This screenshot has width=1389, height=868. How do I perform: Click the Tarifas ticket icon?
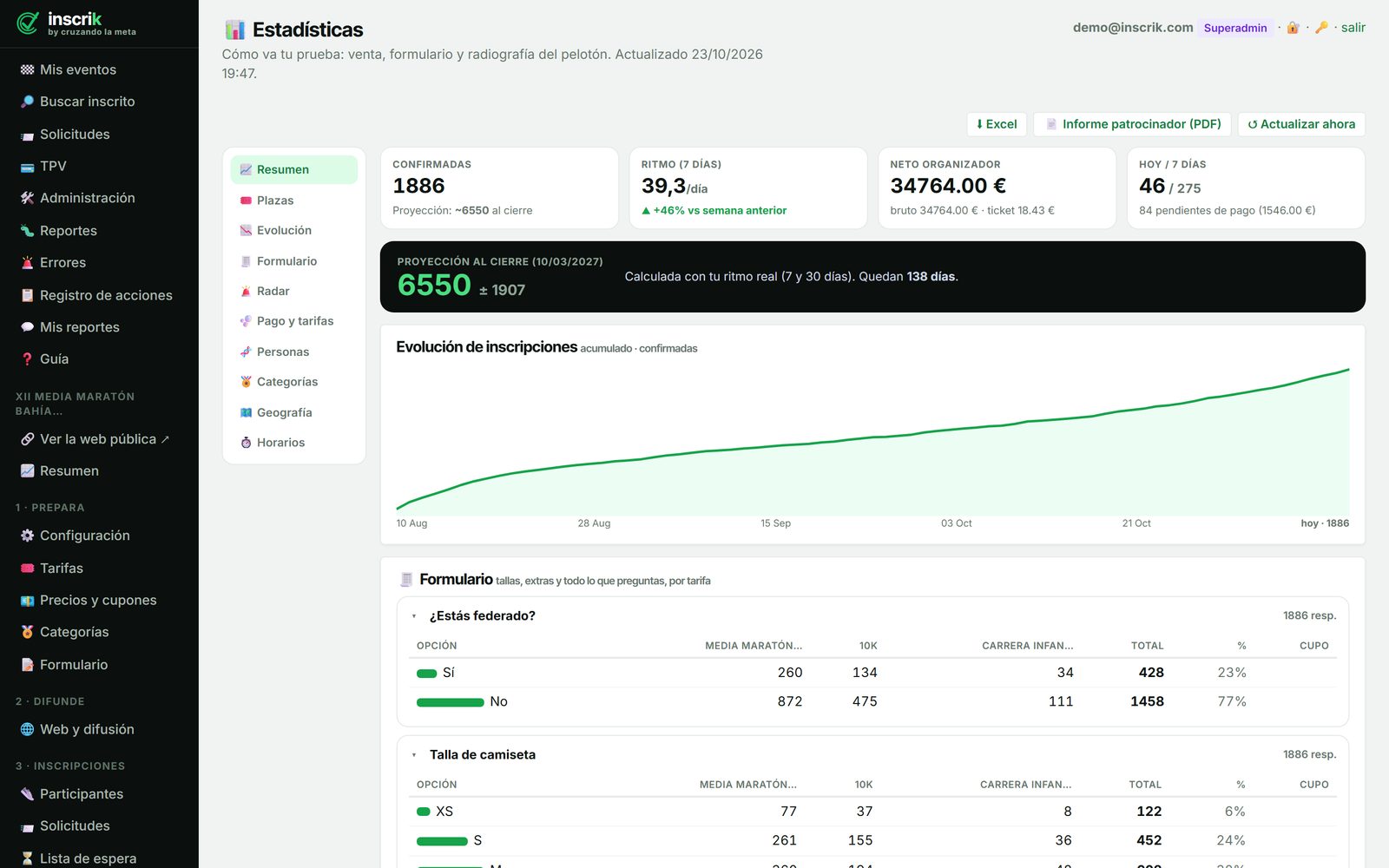coord(28,568)
